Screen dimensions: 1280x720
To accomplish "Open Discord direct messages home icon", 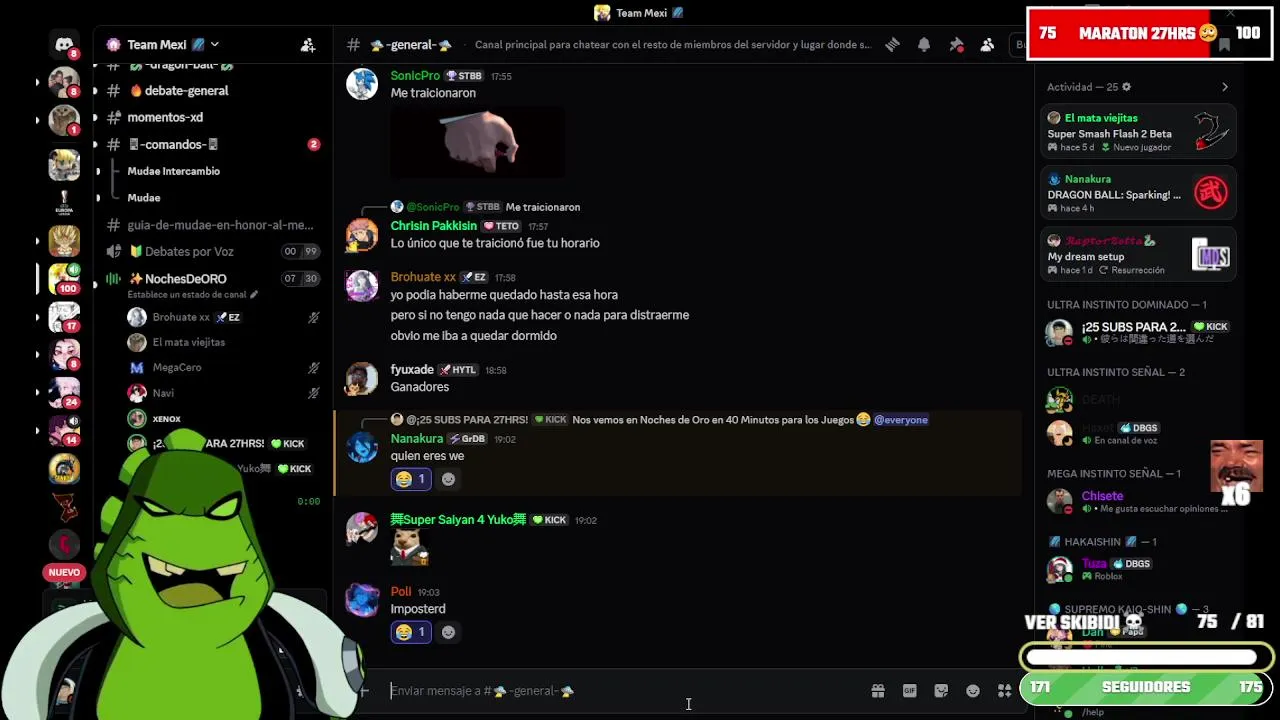I will (64, 45).
